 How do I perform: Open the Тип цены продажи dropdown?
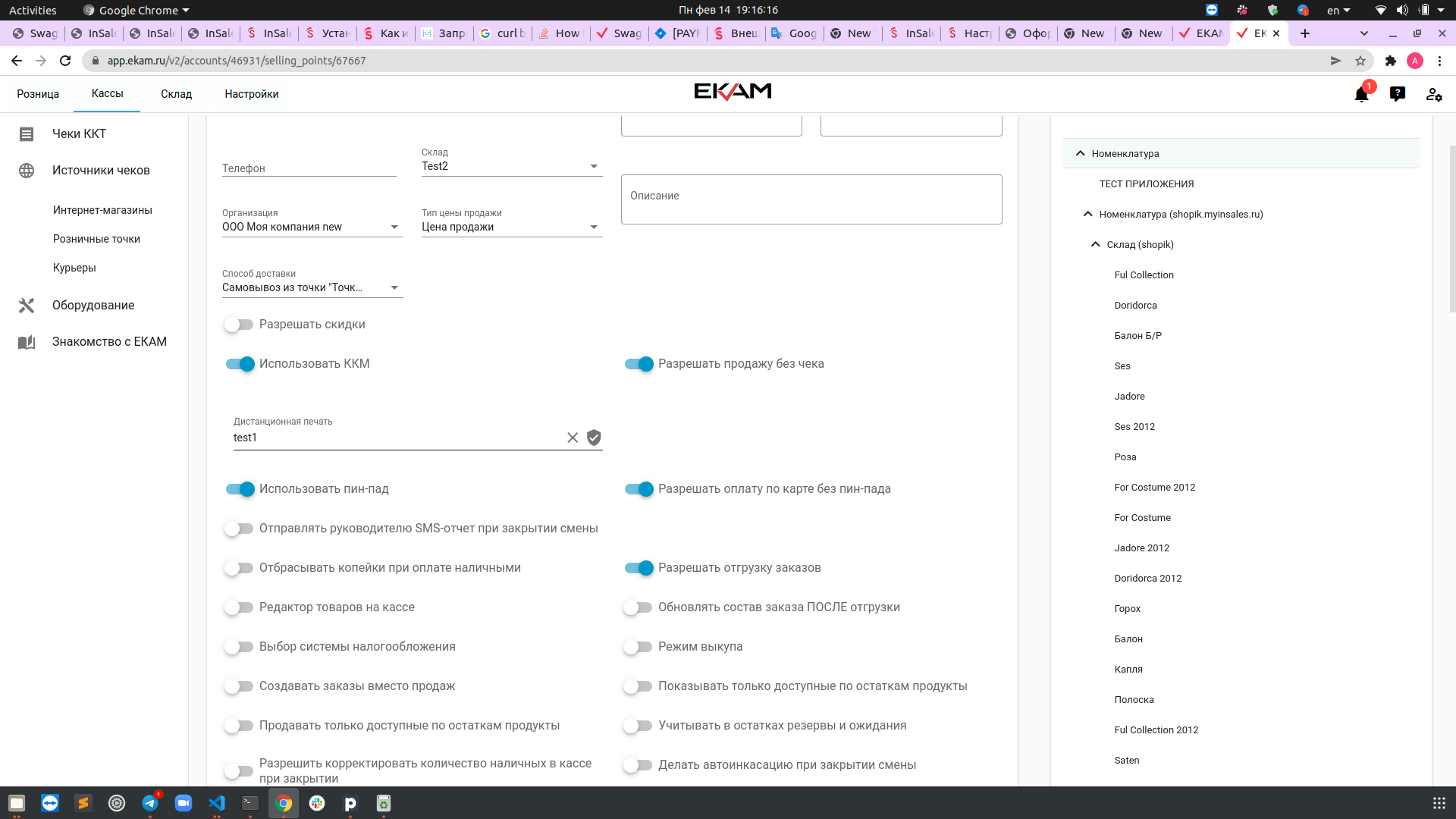click(x=512, y=227)
